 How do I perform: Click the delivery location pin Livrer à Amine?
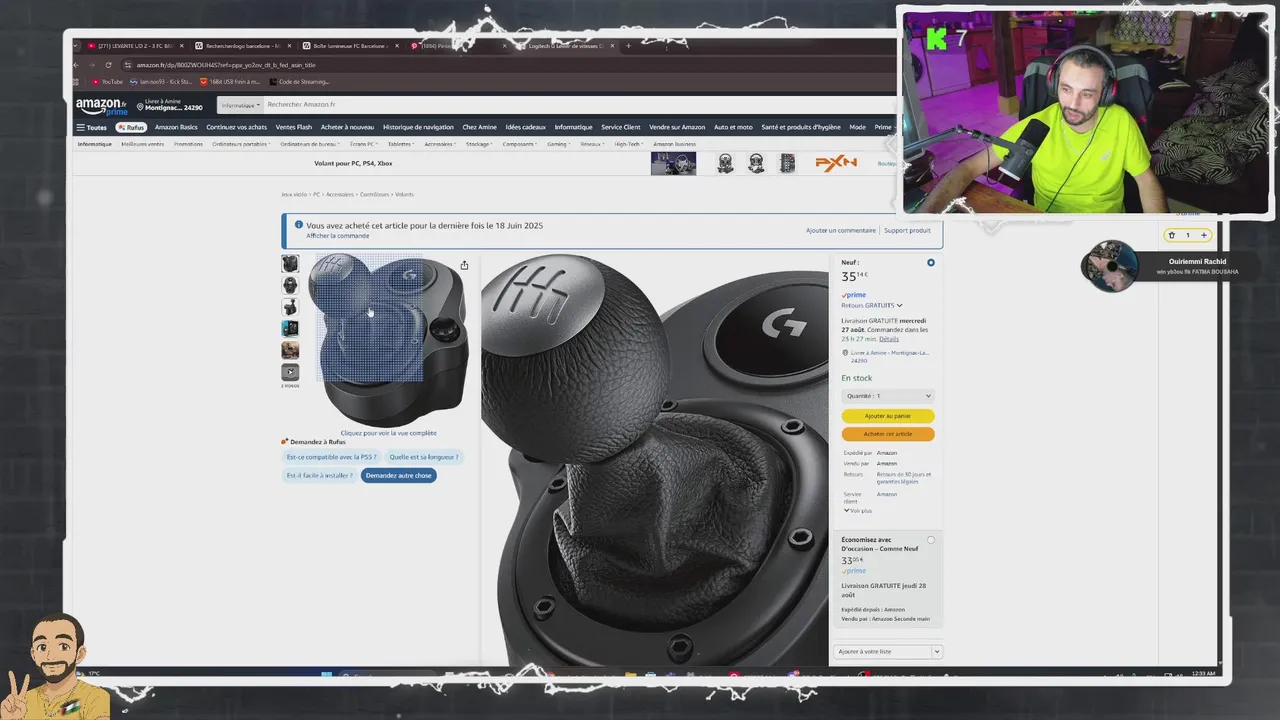pyautogui.click(x=169, y=105)
